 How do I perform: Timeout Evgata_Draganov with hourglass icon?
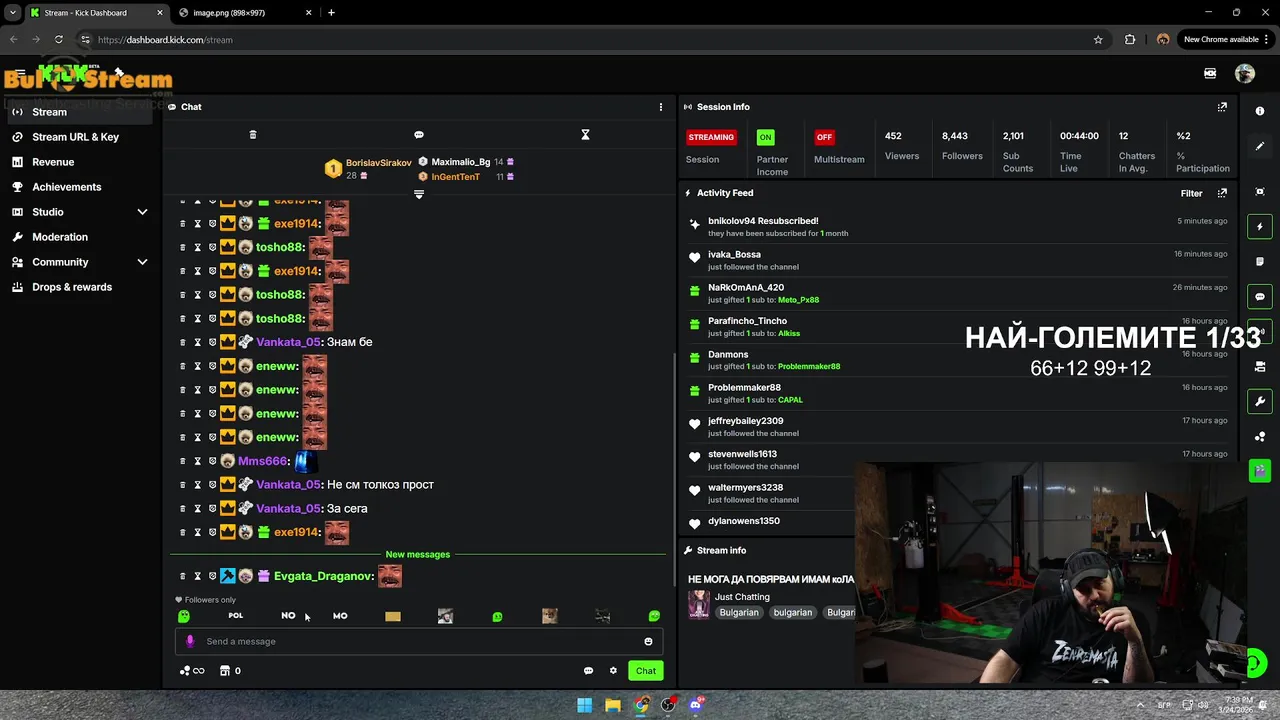(x=197, y=576)
